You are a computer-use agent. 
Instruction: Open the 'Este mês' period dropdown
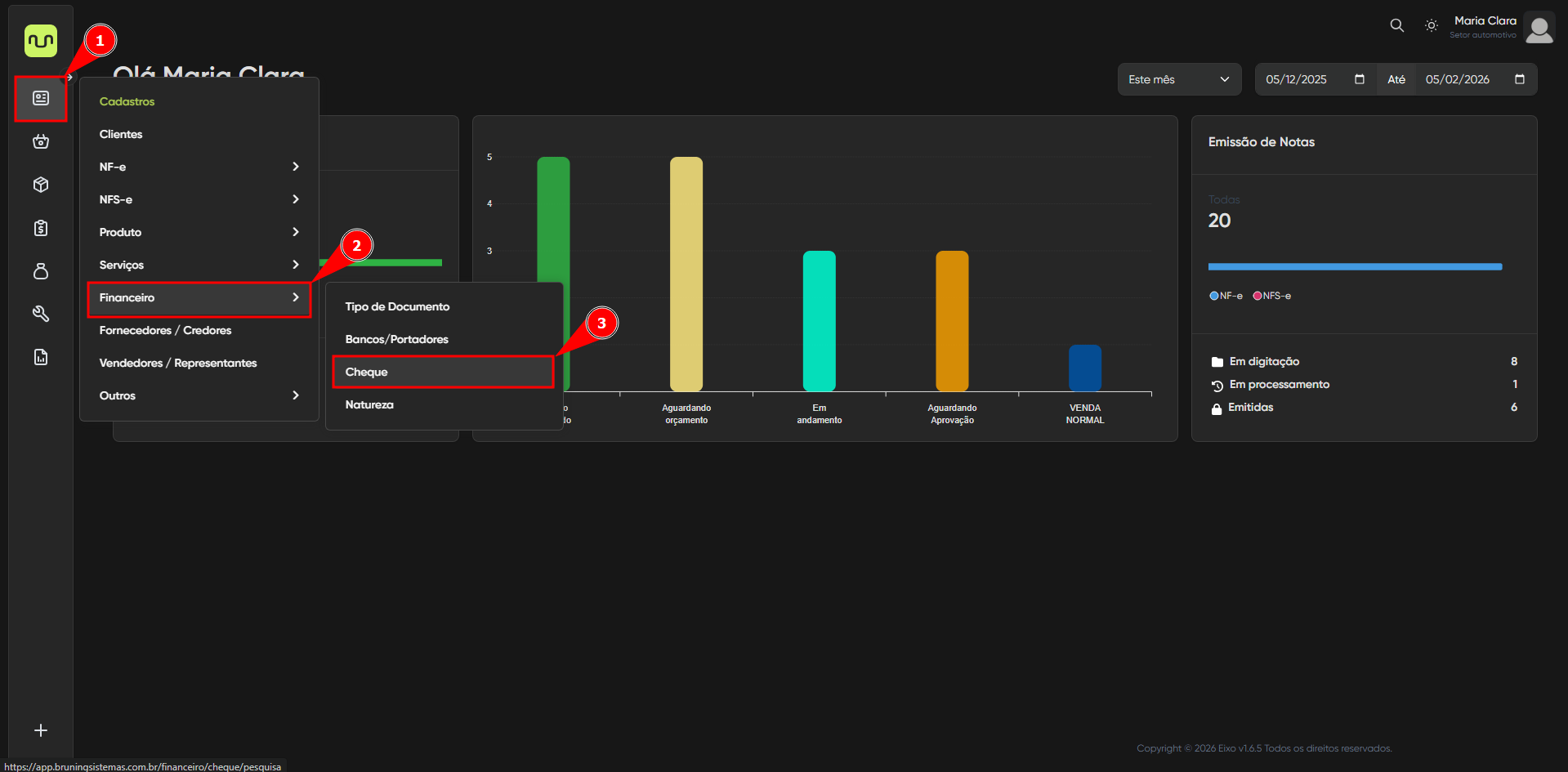click(x=1178, y=79)
